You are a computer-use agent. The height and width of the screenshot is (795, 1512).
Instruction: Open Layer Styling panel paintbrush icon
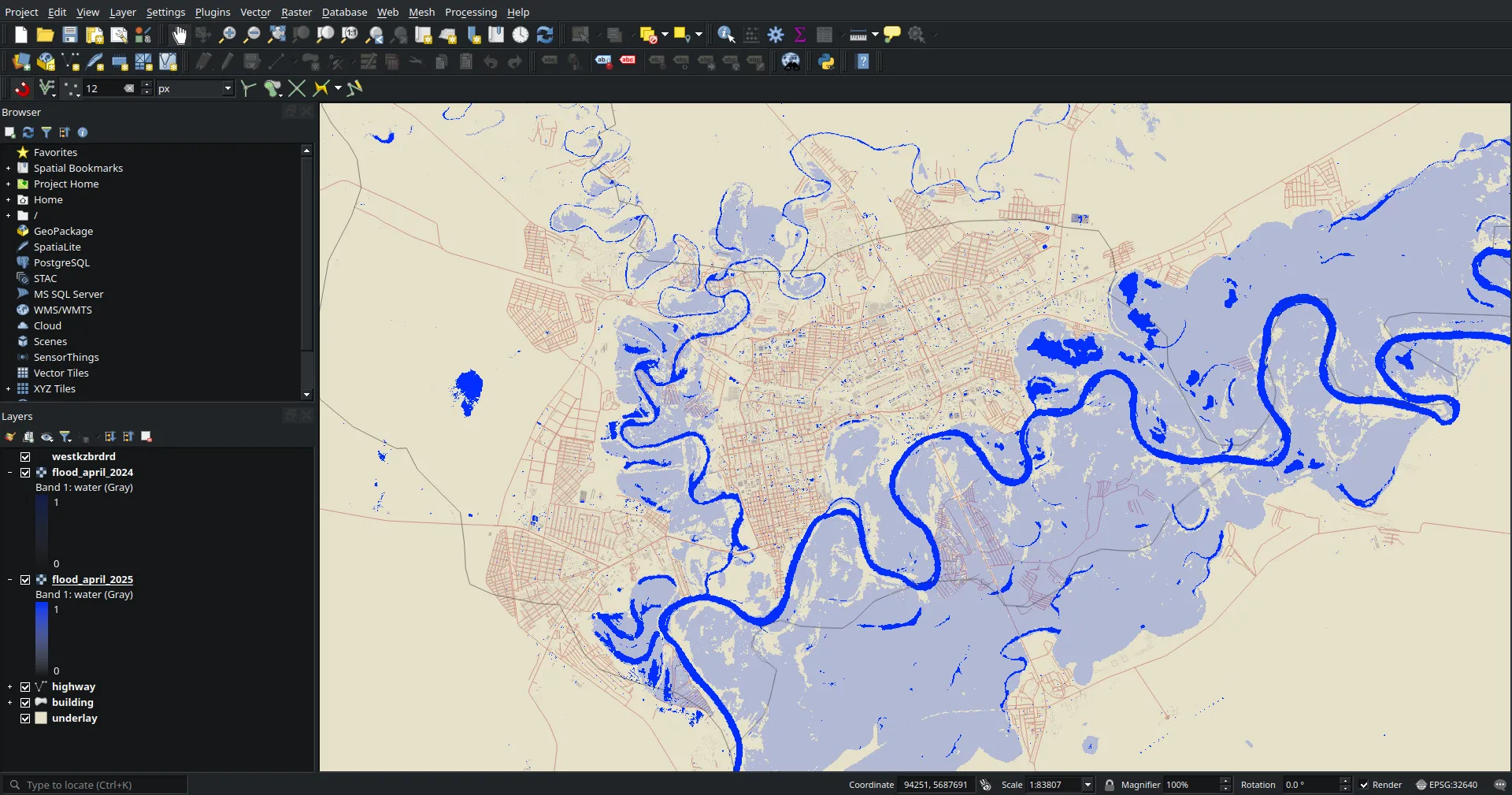coord(10,437)
